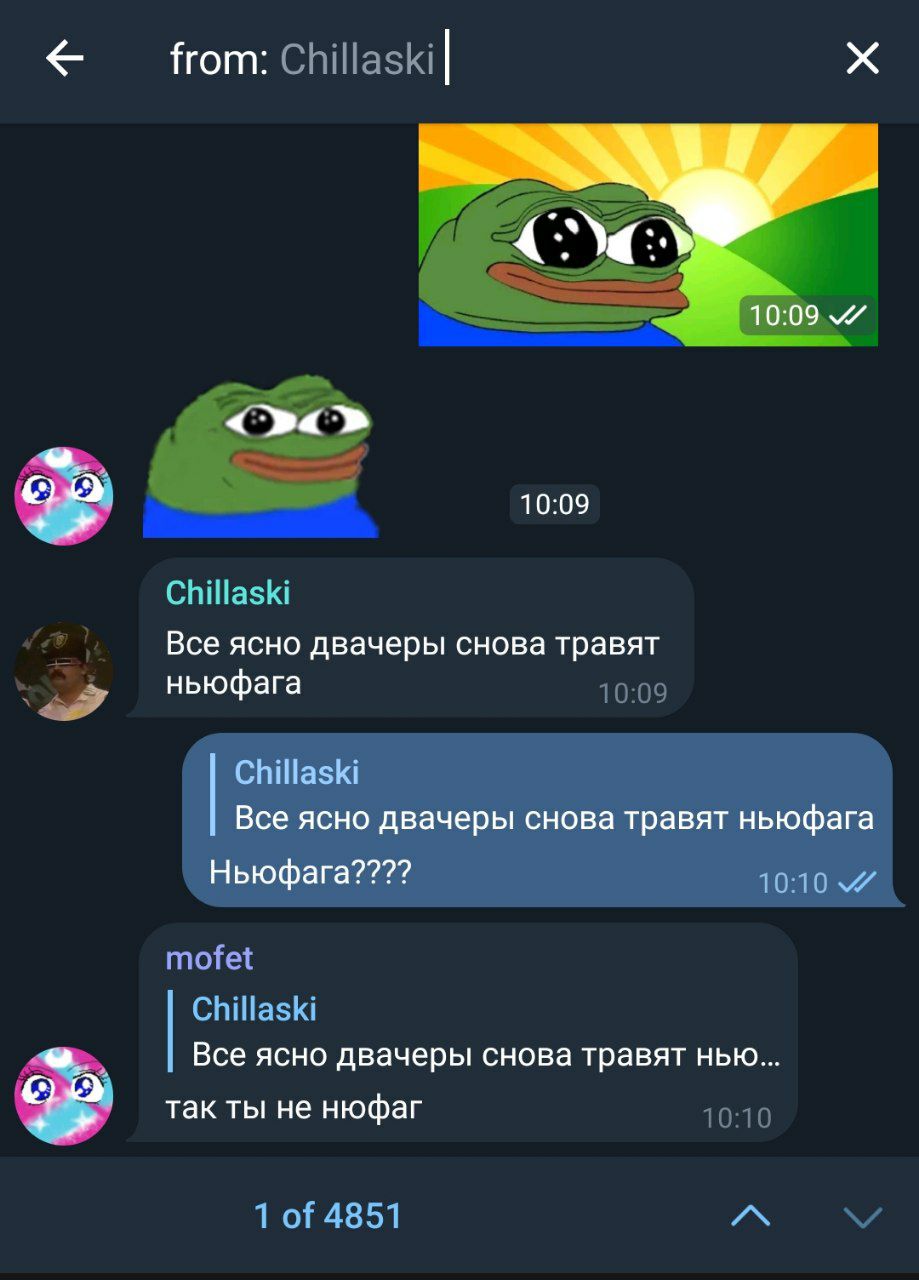Tap the Pepe frog sticker

click(x=260, y=456)
